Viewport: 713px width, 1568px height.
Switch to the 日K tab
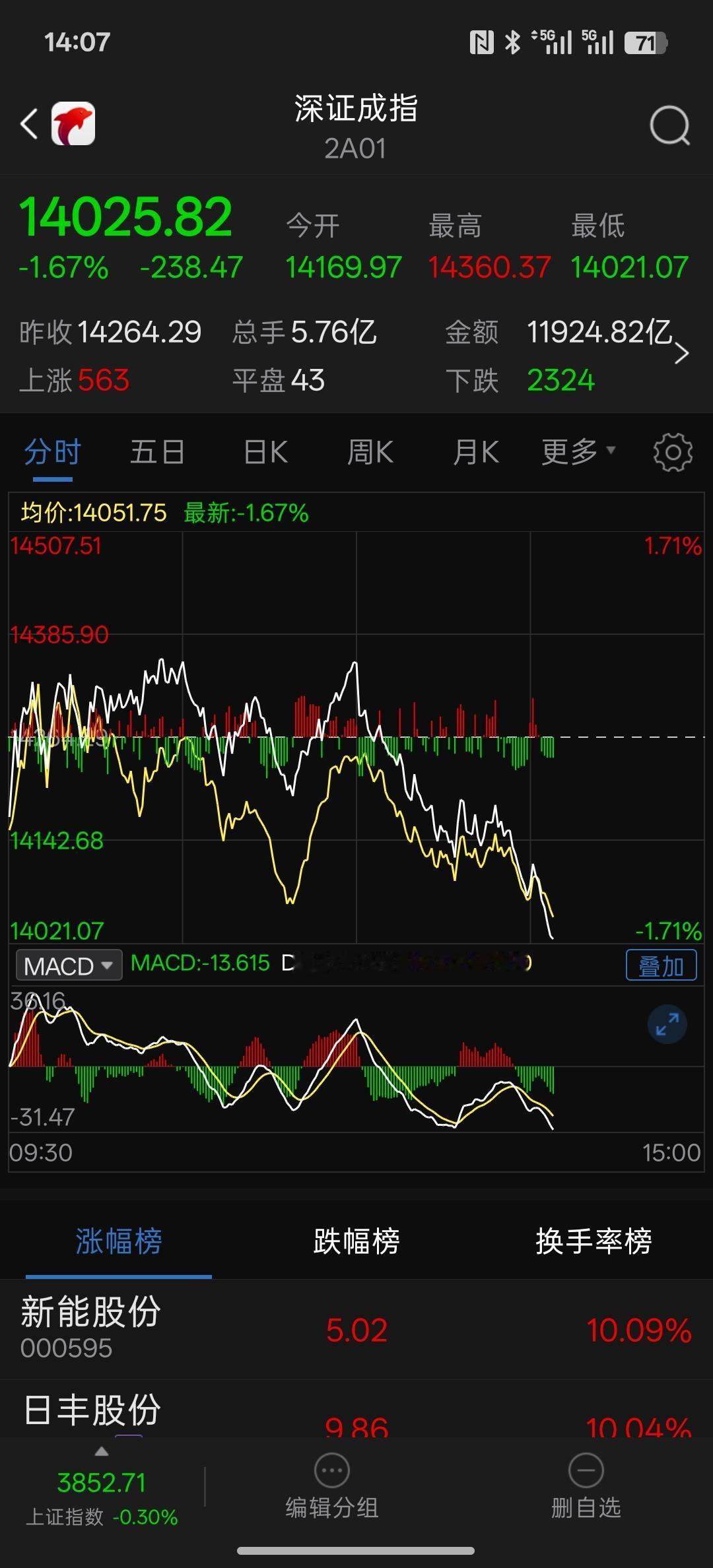point(265,453)
